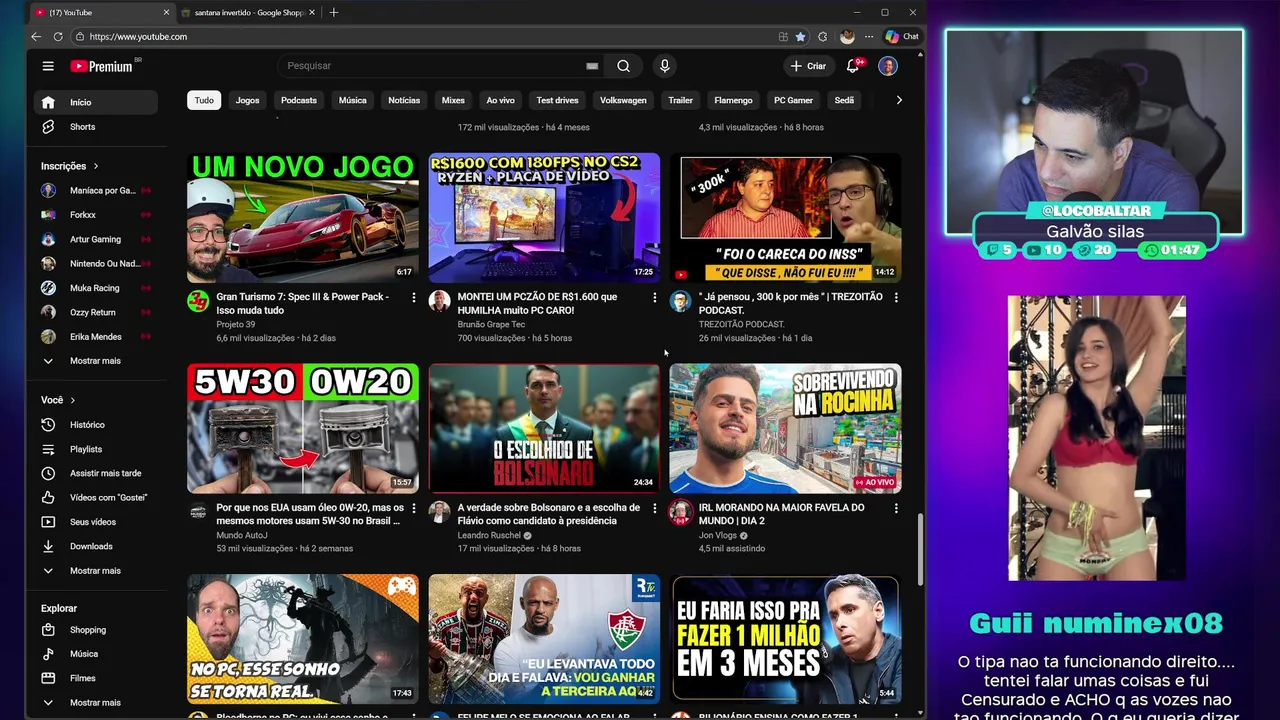
Task: Open options menu for IRL MORANDO video
Action: point(895,508)
